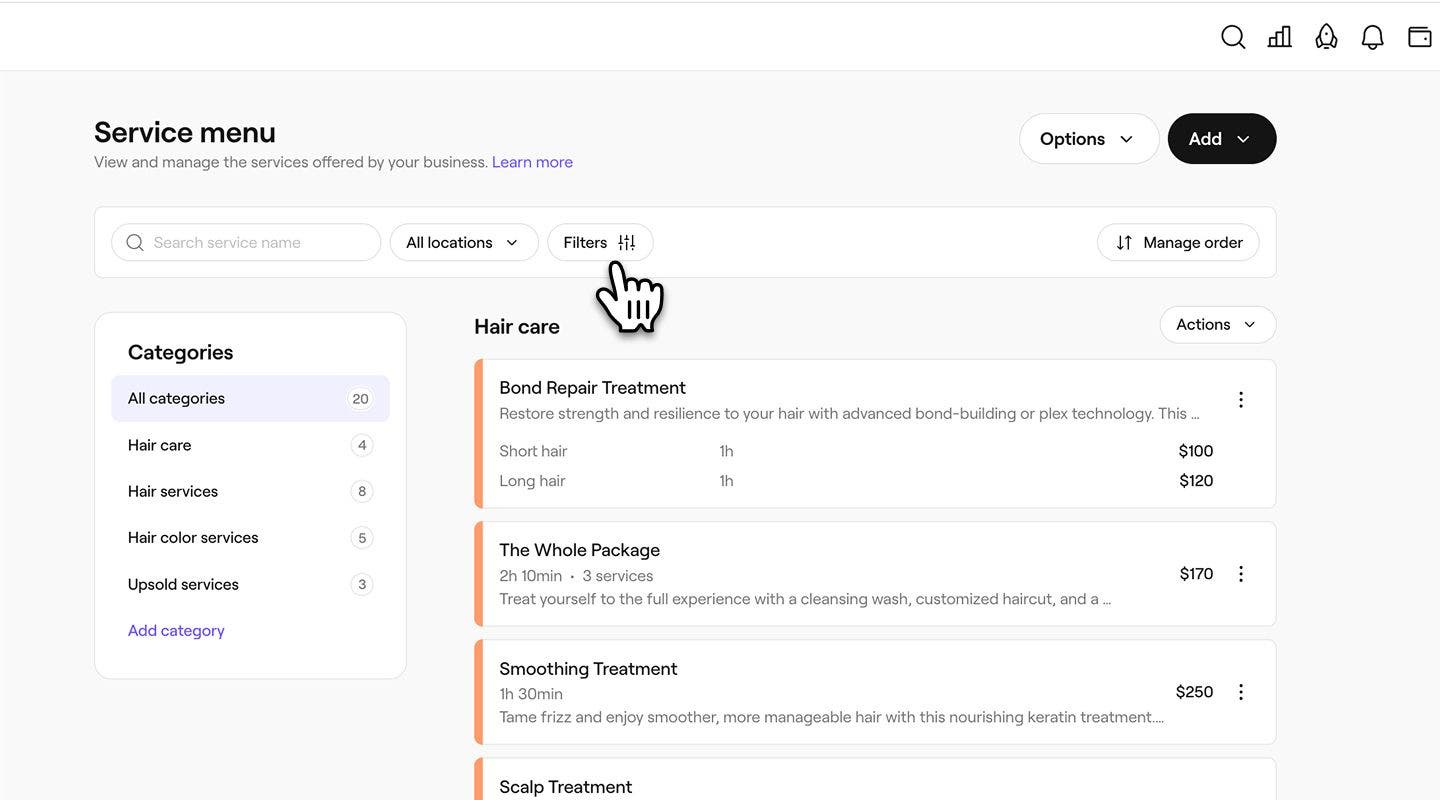Expand the All locations dropdown

click(463, 242)
